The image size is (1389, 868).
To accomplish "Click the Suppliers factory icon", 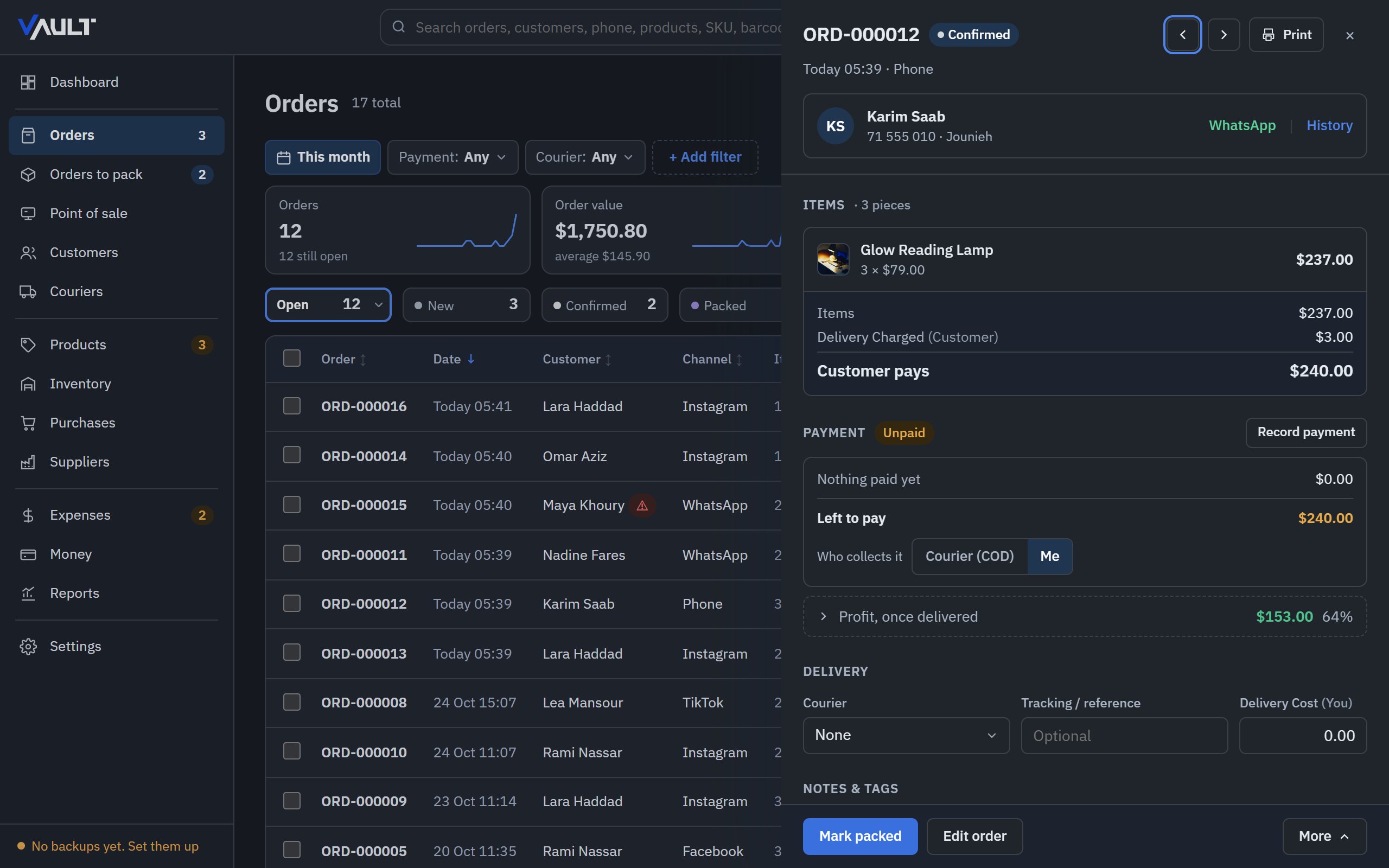I will point(28,462).
